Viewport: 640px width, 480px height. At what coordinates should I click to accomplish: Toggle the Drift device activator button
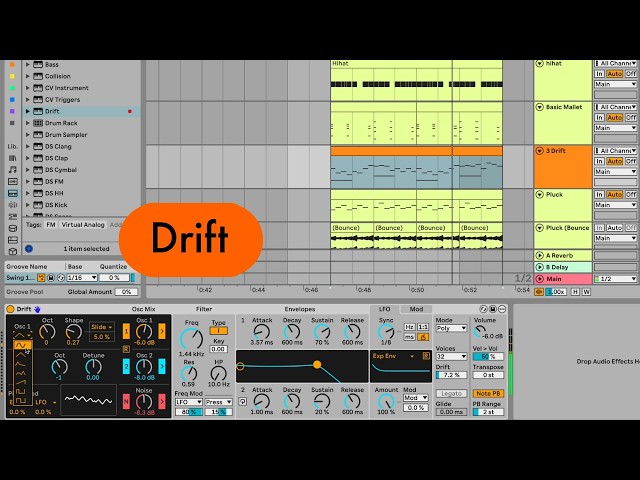point(10,309)
